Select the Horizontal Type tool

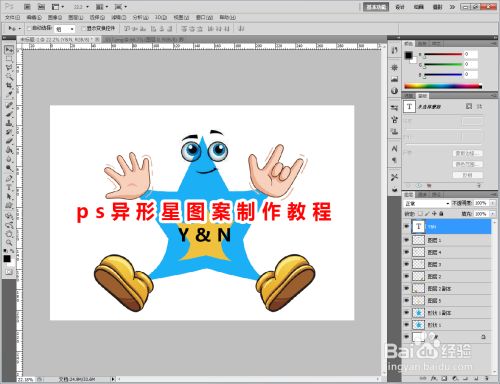pyautogui.click(x=9, y=188)
